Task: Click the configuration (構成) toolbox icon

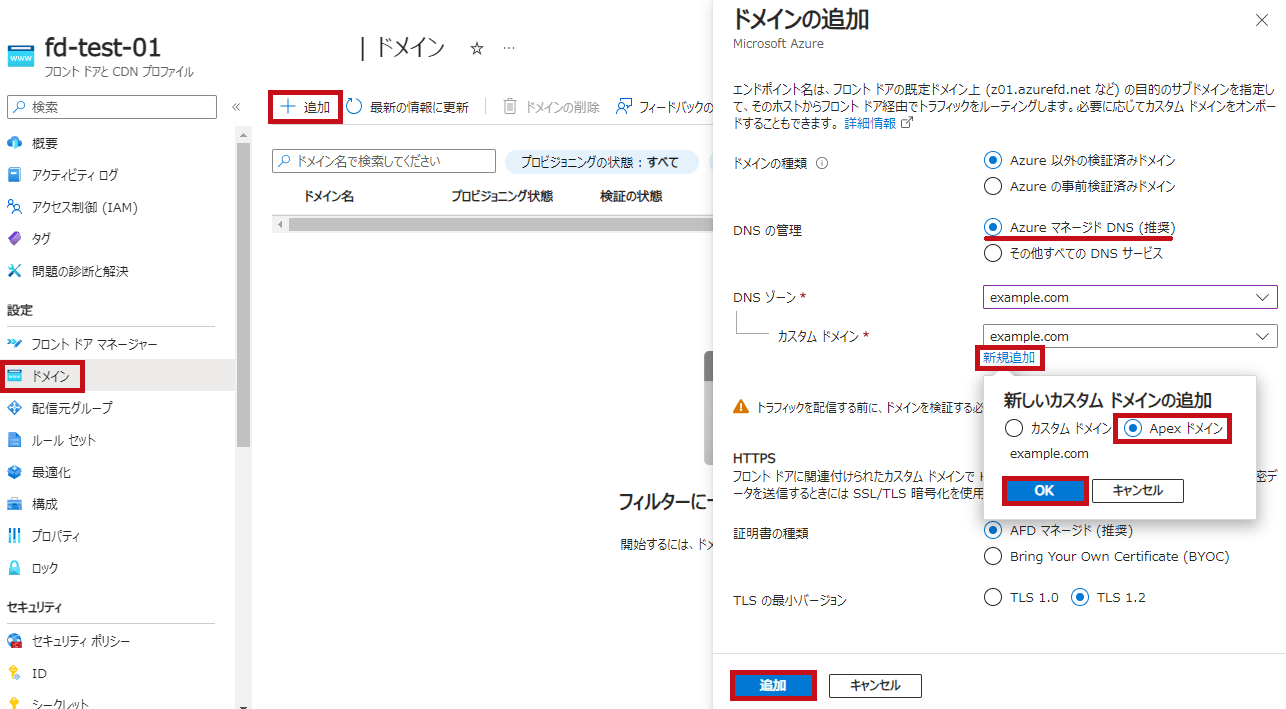Action: pos(14,504)
